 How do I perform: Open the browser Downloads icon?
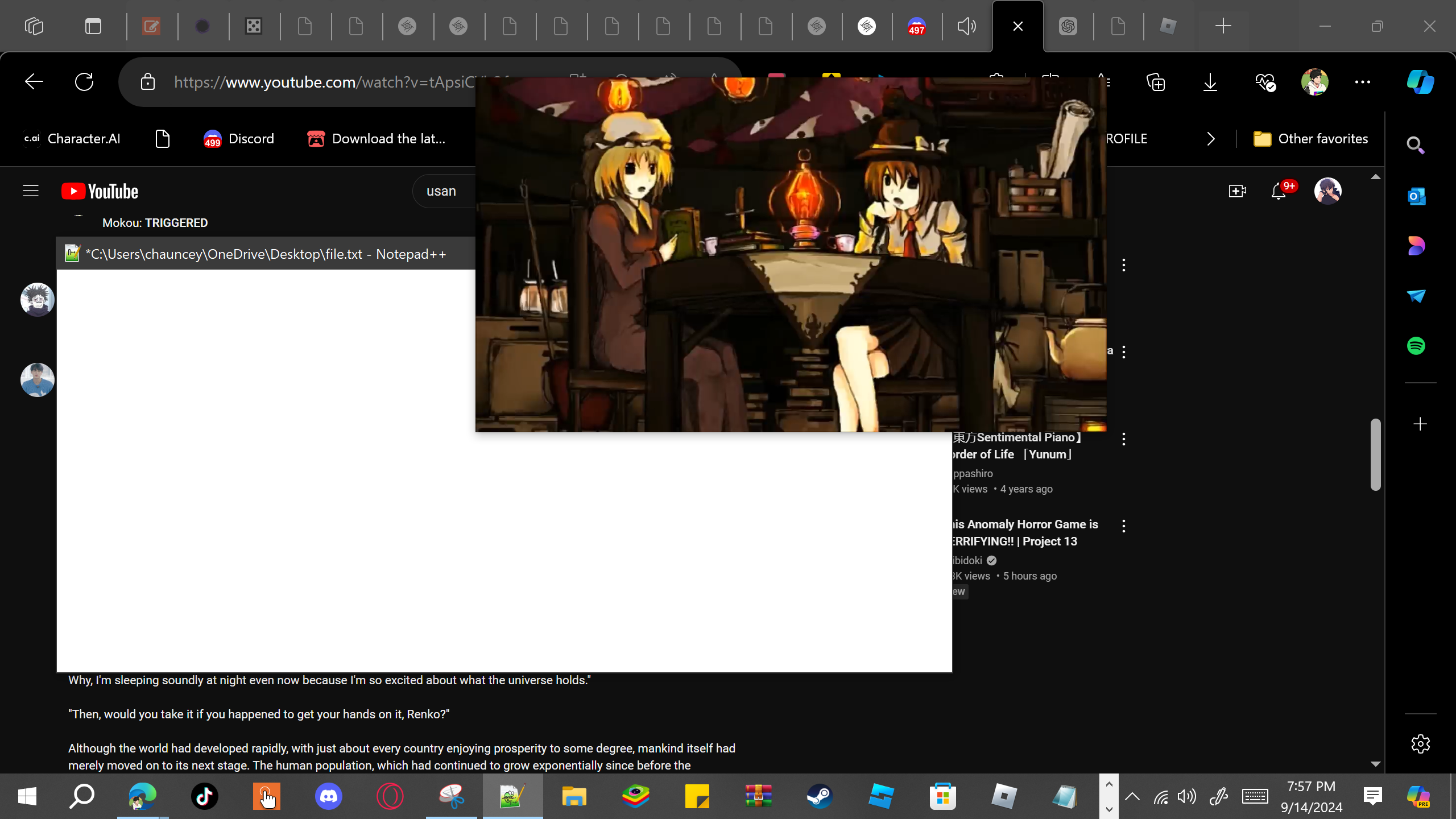click(x=1210, y=82)
